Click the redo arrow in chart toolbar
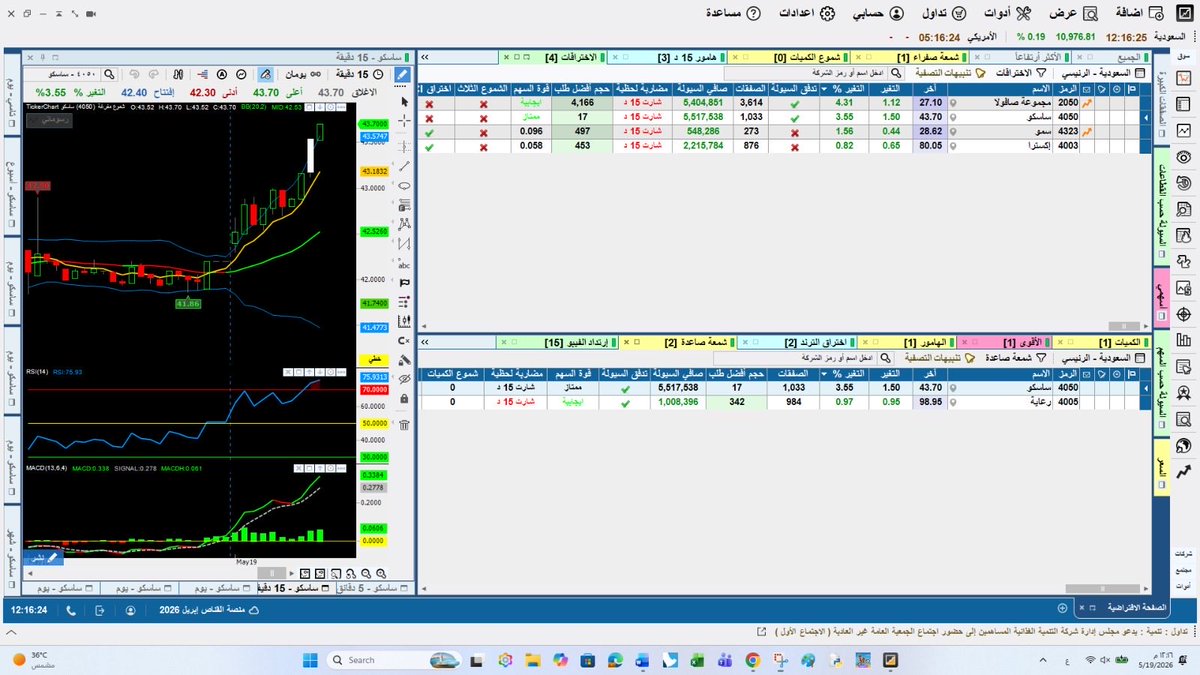Image resolution: width=1200 pixels, height=675 pixels. pyautogui.click(x=153, y=74)
